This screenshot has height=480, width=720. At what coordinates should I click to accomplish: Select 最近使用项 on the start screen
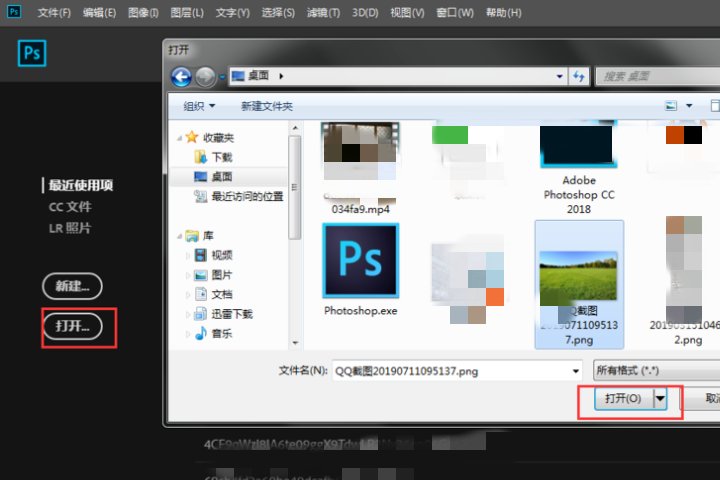pos(80,185)
